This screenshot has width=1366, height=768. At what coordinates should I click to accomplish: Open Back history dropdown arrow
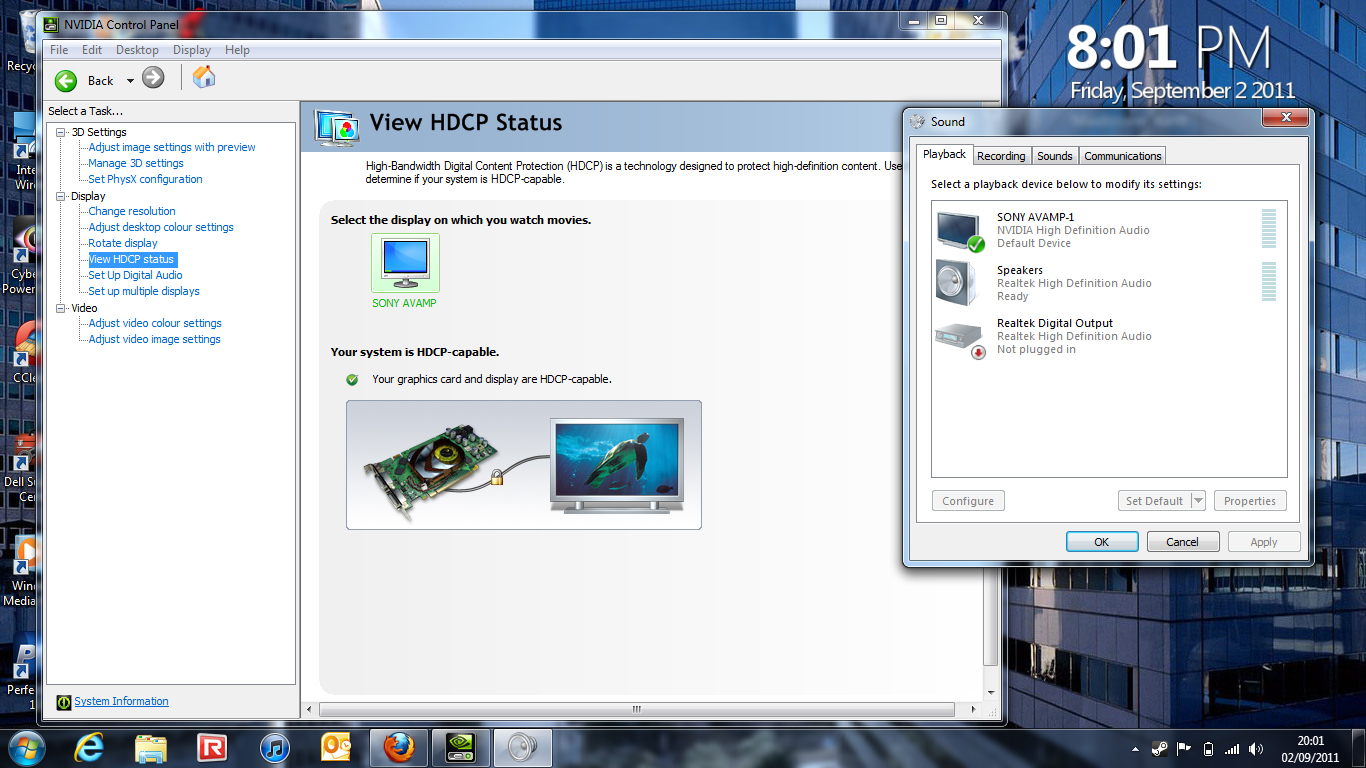130,81
